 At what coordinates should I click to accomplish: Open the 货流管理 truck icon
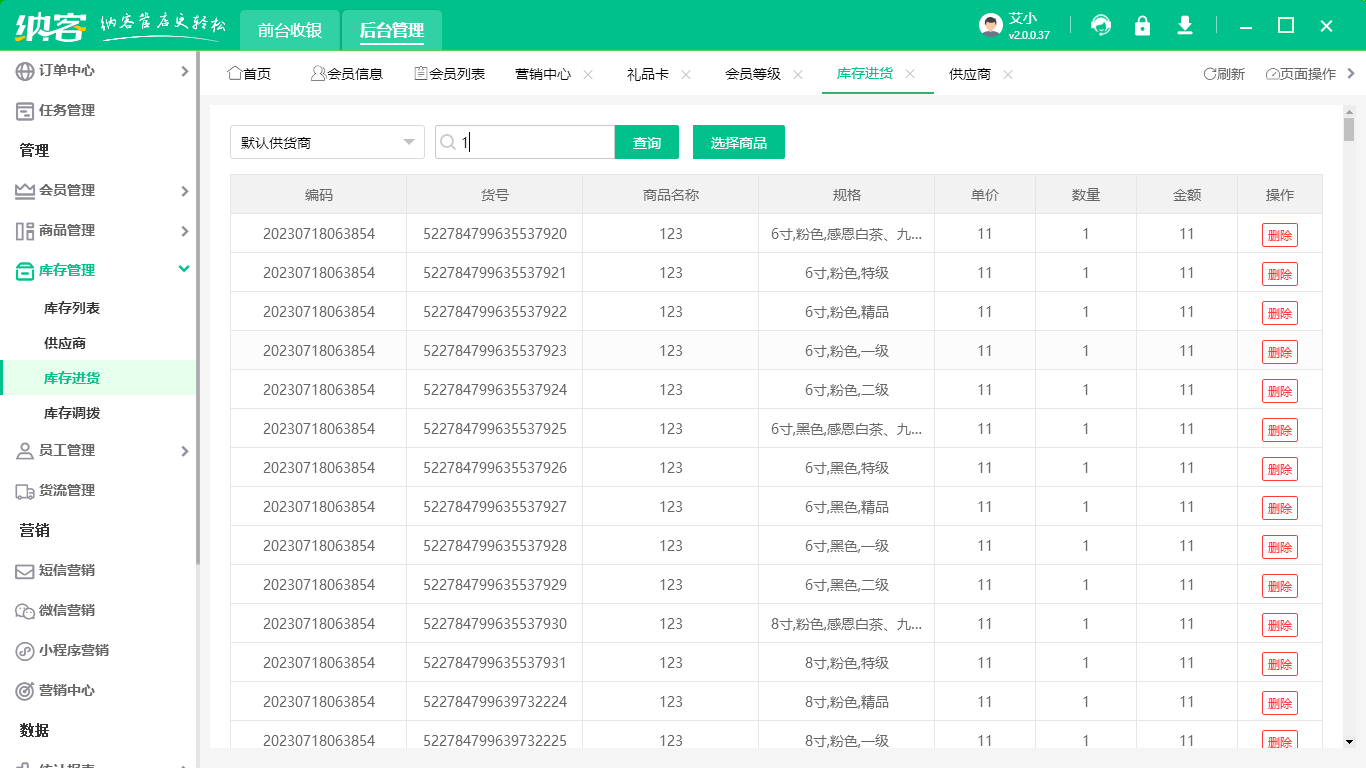pos(25,491)
